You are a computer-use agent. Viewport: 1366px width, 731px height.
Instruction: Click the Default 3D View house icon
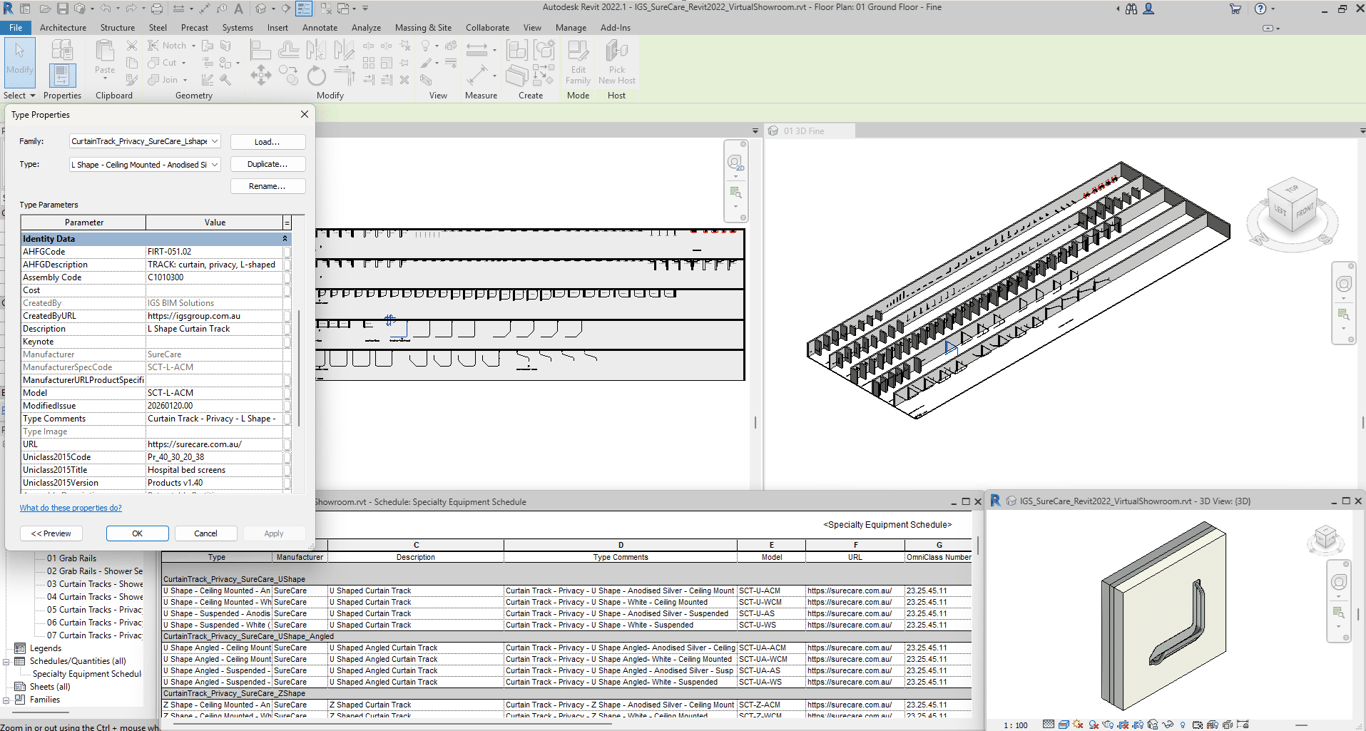click(x=262, y=9)
